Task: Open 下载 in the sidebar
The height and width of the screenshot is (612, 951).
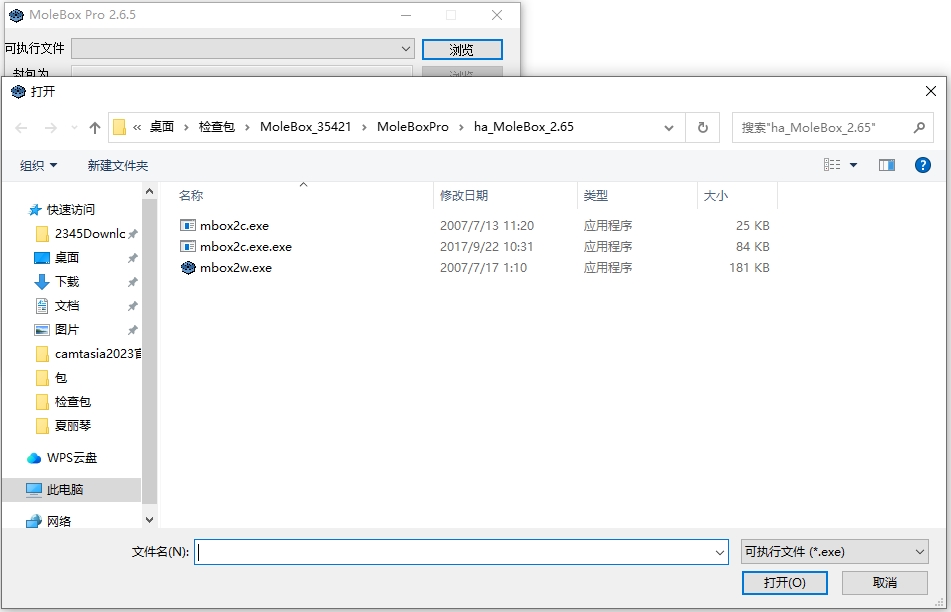Action: [x=66, y=282]
